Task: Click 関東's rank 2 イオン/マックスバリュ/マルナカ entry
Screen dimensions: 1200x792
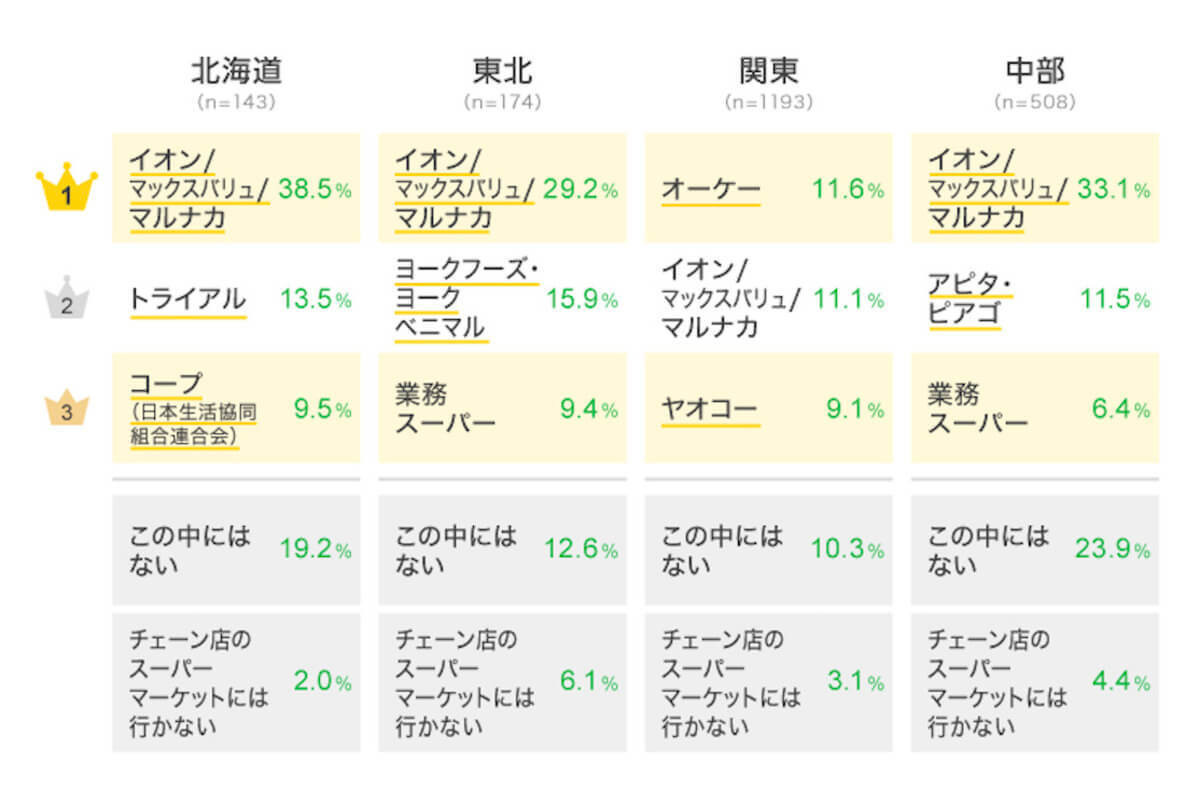Action: click(x=730, y=298)
